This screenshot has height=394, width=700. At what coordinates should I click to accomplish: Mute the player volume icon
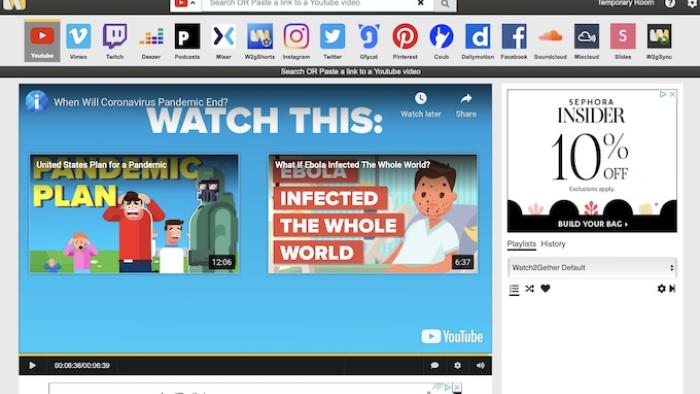click(x=480, y=365)
